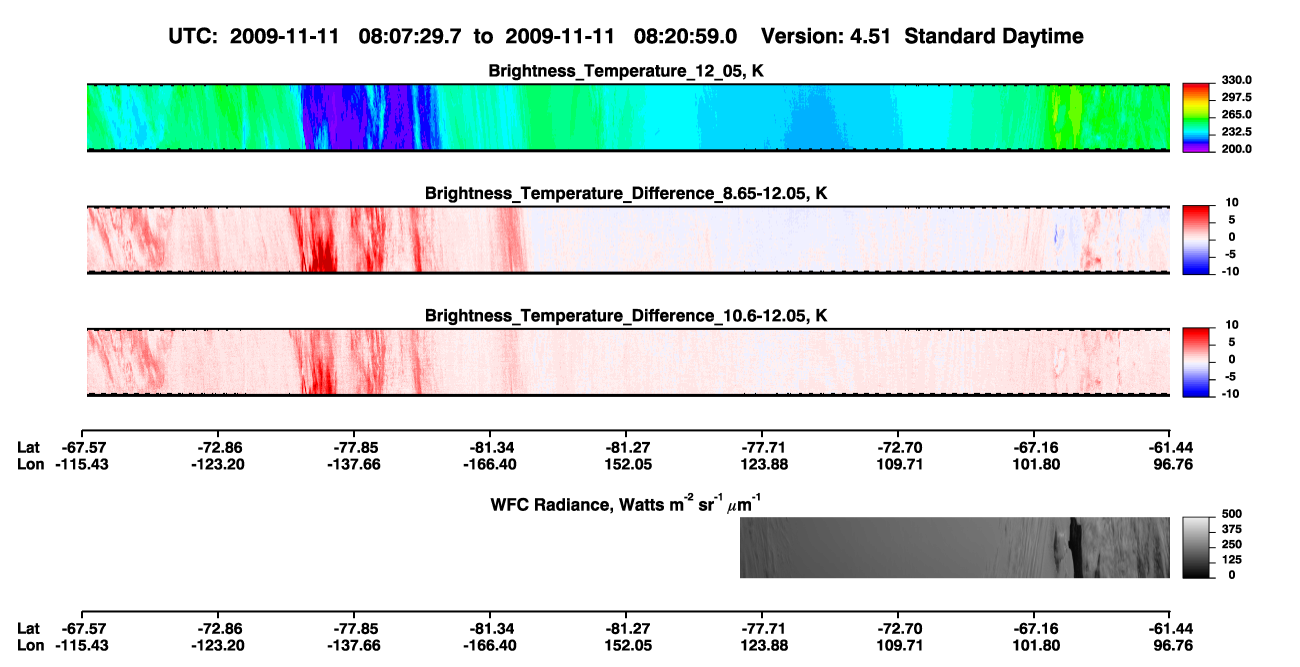The width and height of the screenshot is (1300, 667).
Task: Click the 'Lon' row label under the WFC Radiance panel
Action: tap(31, 645)
